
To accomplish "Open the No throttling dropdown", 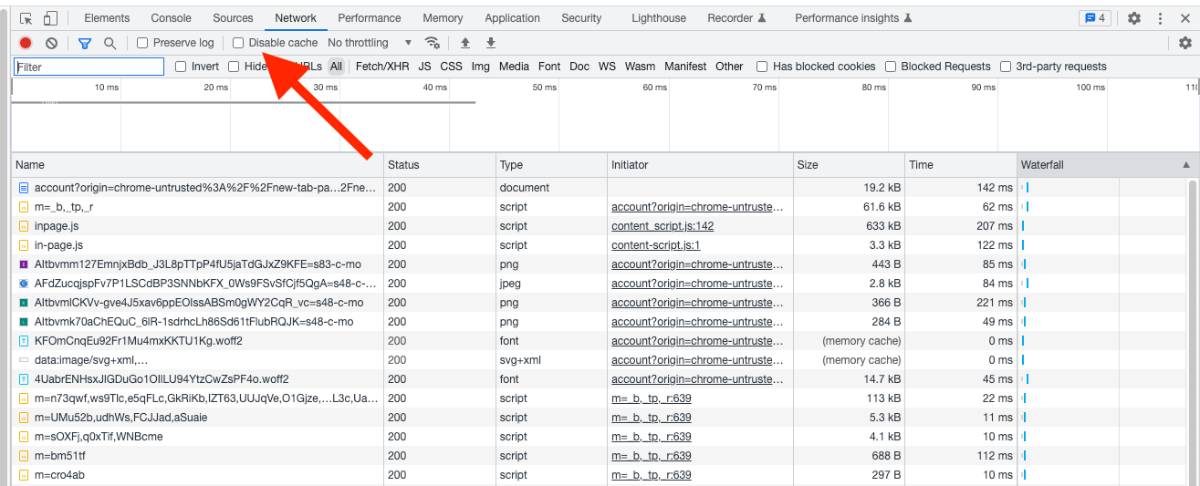I will pyautogui.click(x=370, y=43).
